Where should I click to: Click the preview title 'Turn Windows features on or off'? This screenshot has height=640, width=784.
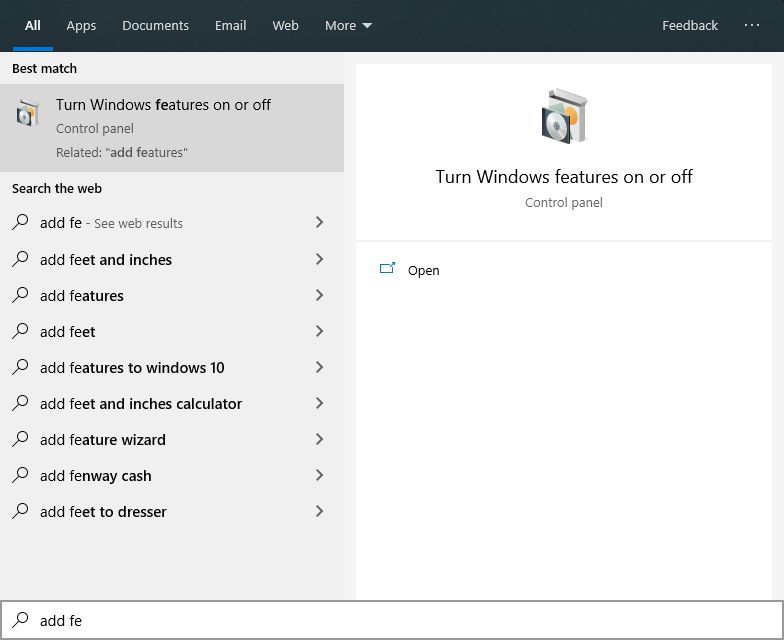point(564,176)
